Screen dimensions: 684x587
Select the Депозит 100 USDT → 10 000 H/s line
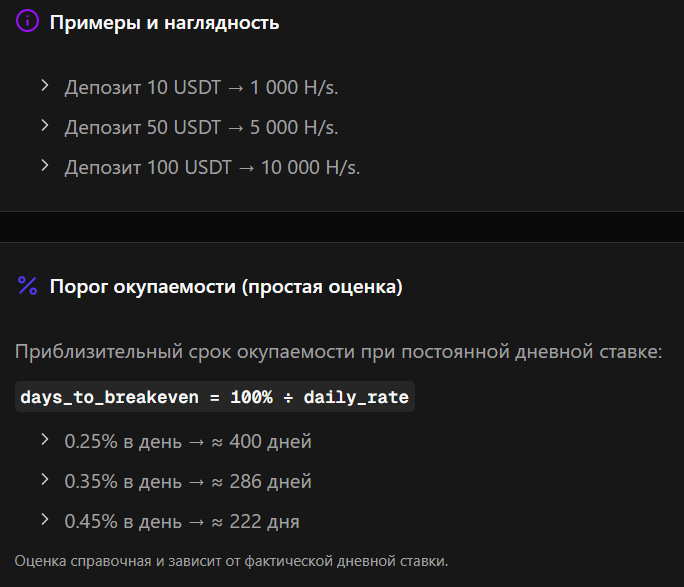tap(212, 167)
